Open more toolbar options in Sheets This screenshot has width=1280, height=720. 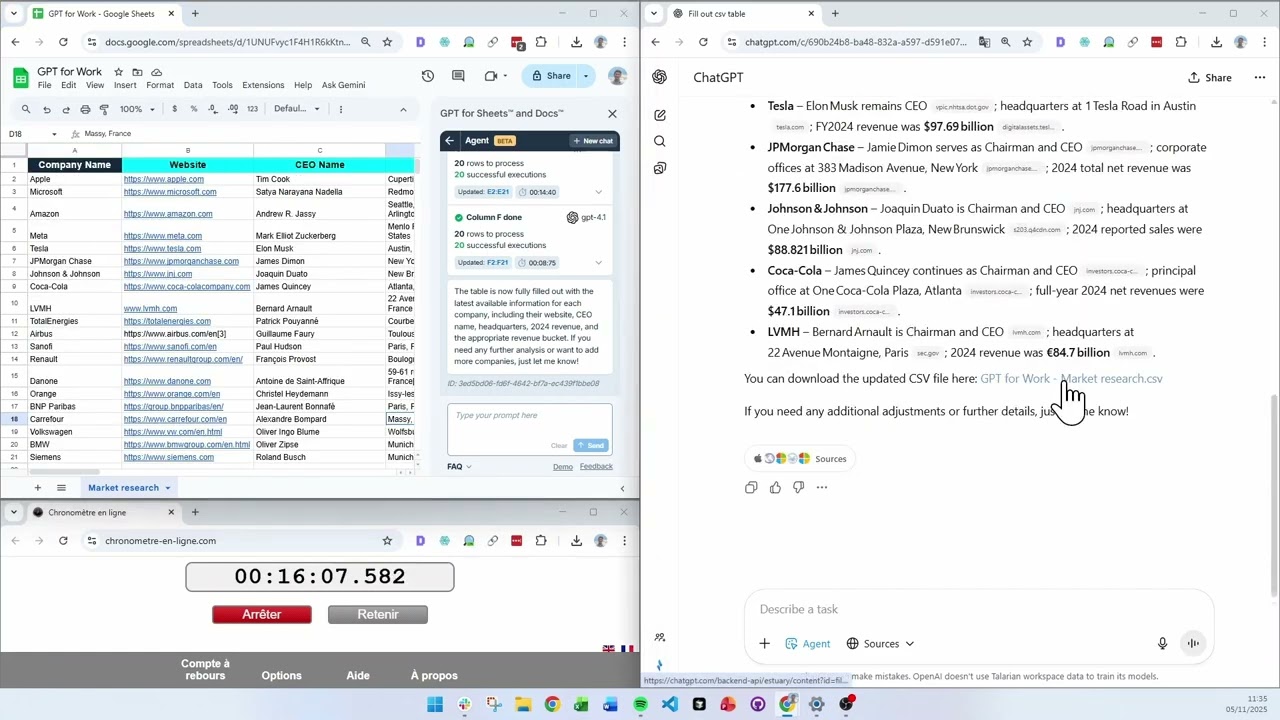341,109
